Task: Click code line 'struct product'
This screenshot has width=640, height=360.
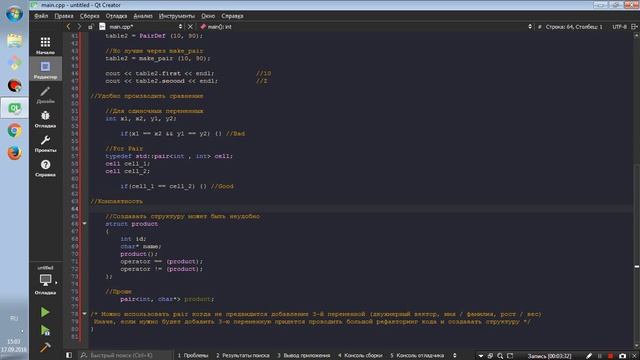Action: (131, 224)
